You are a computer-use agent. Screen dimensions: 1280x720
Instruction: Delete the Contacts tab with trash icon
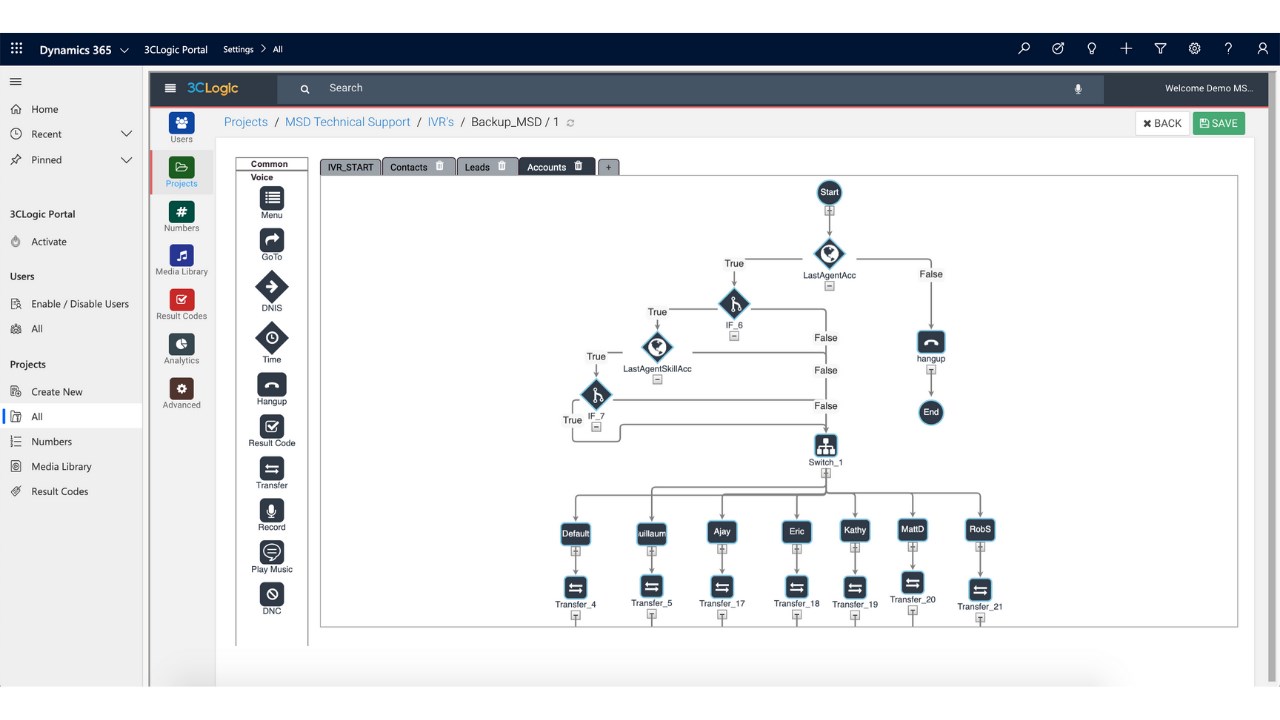point(439,166)
